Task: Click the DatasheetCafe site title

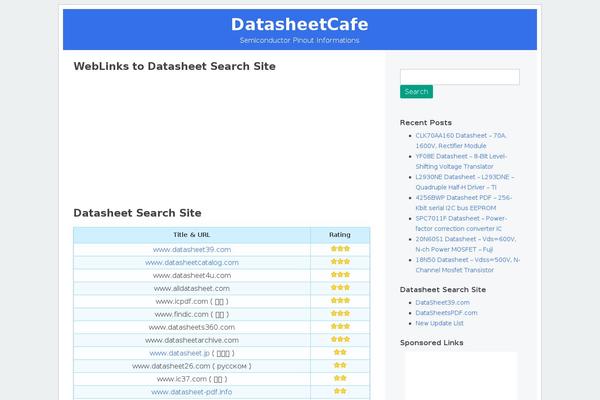Action: point(300,24)
